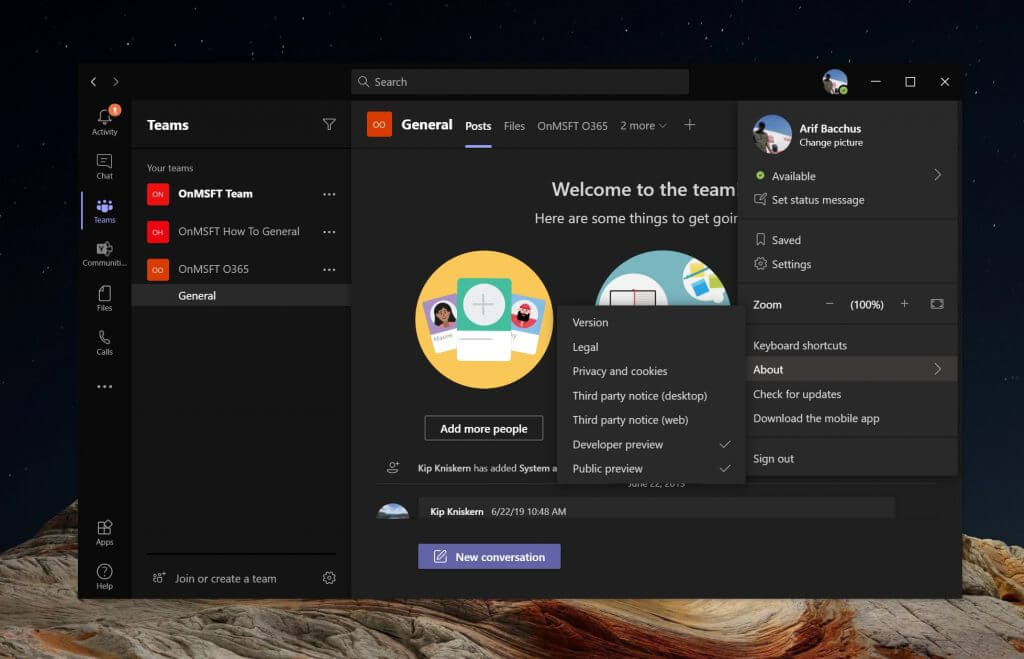
Task: Filter the teams list
Action: coord(329,124)
